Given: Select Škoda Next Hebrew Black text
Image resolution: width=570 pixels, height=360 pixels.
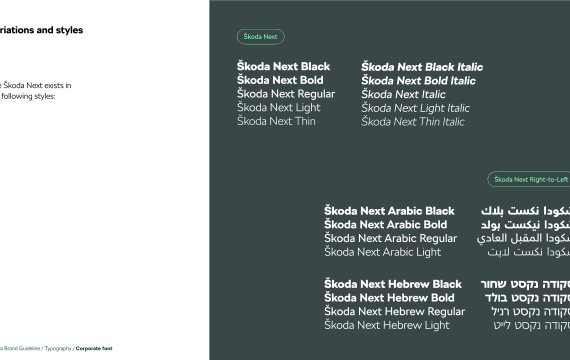Looking at the screenshot, I should tap(393, 284).
